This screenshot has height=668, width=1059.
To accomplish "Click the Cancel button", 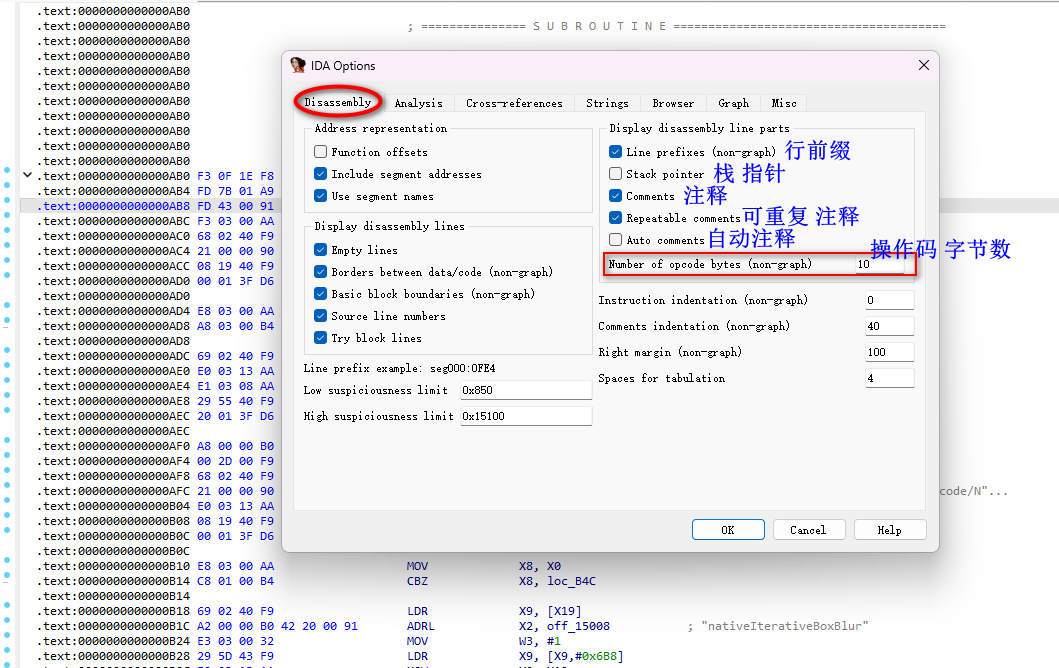I will pyautogui.click(x=808, y=530).
